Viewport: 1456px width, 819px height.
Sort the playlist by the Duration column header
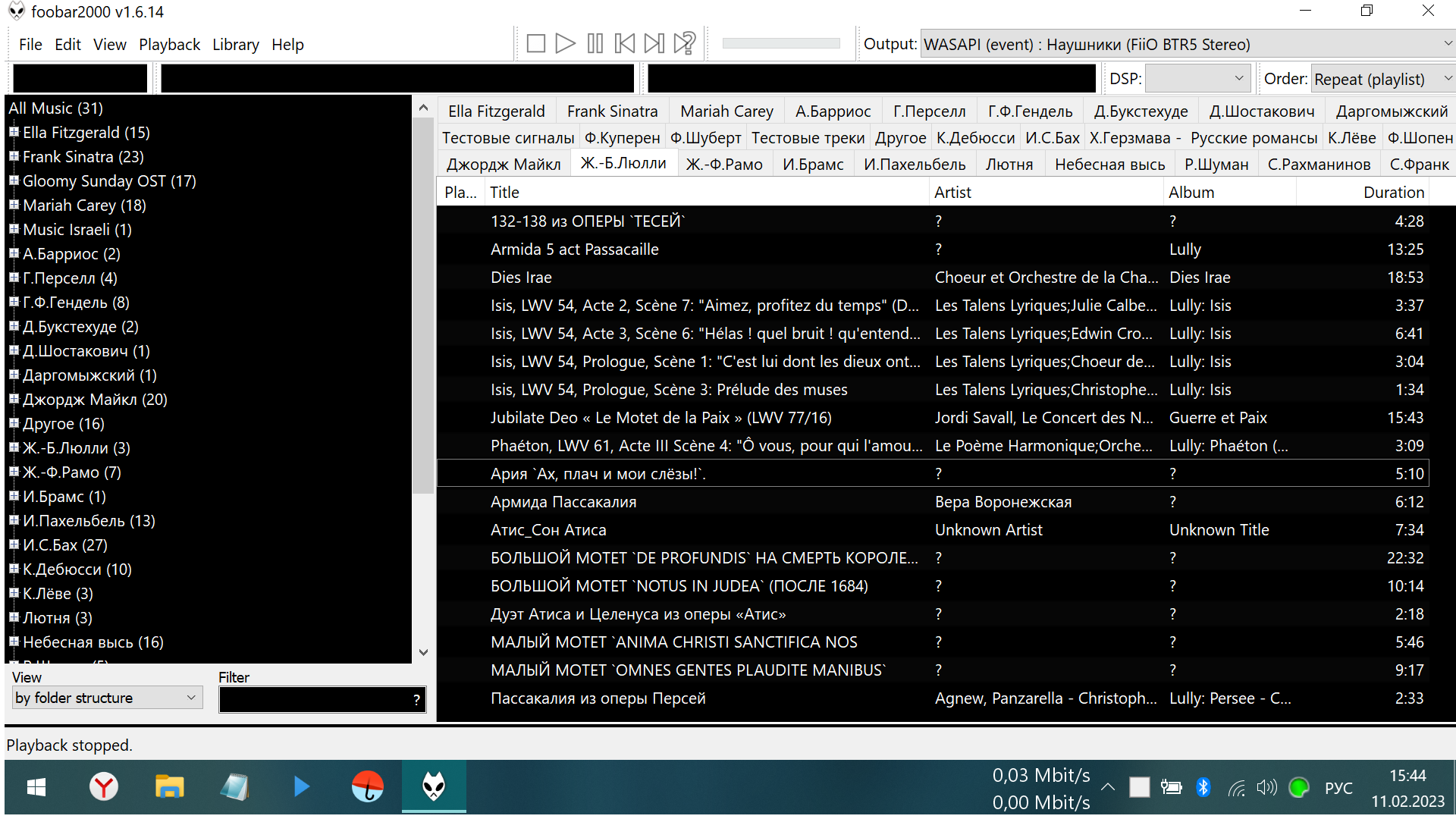pos(1392,193)
